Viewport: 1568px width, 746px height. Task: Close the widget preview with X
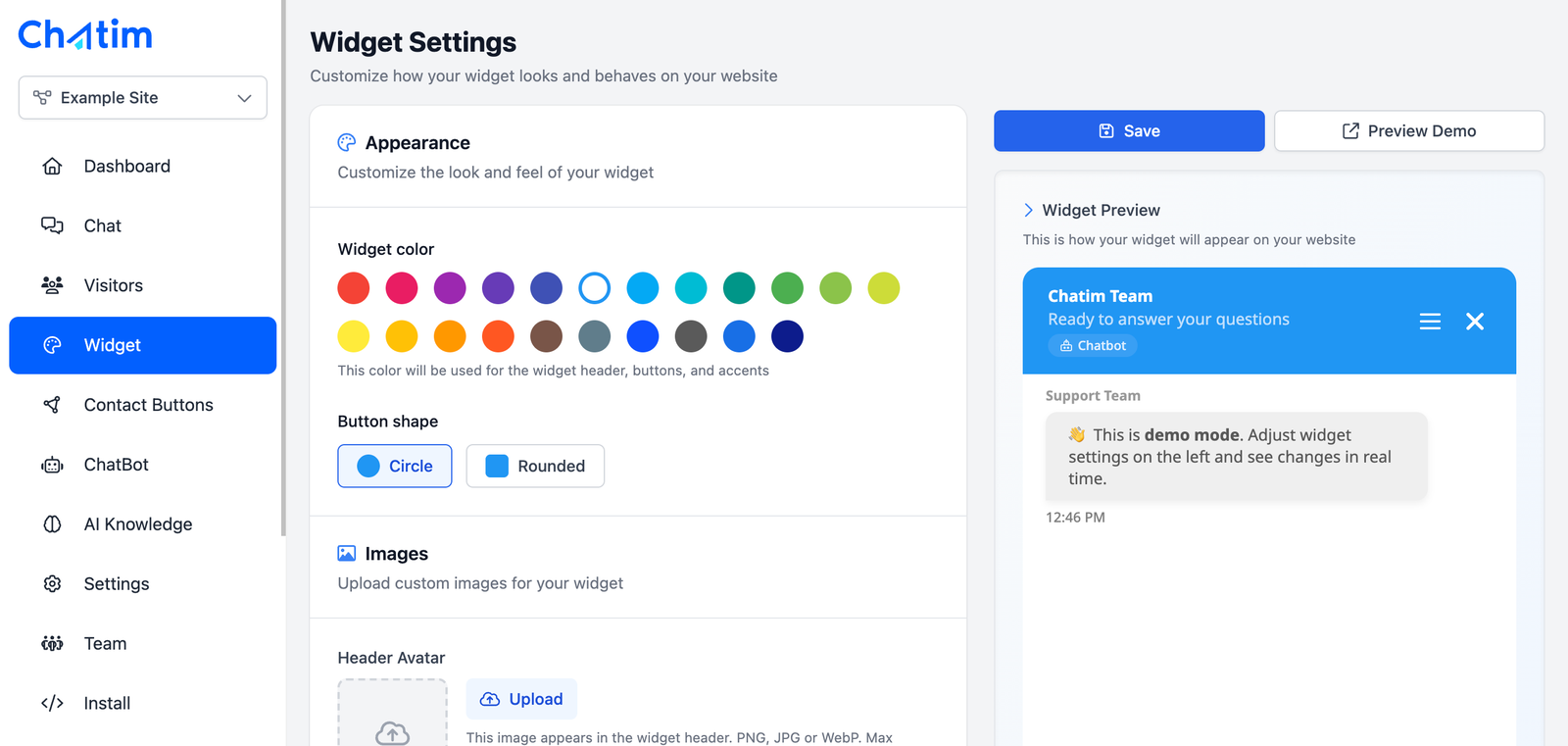1475,322
